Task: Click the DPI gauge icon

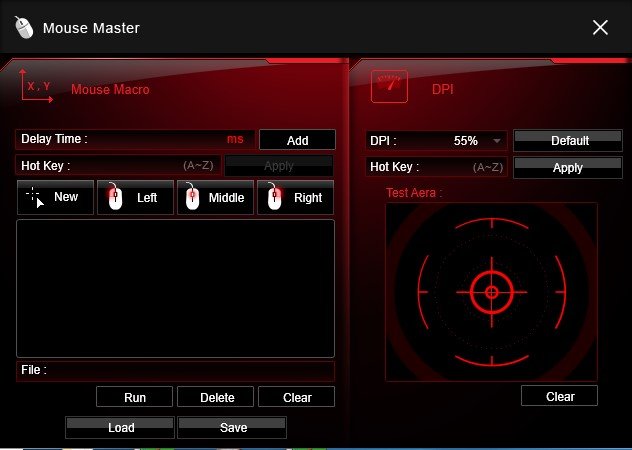Action: [389, 86]
